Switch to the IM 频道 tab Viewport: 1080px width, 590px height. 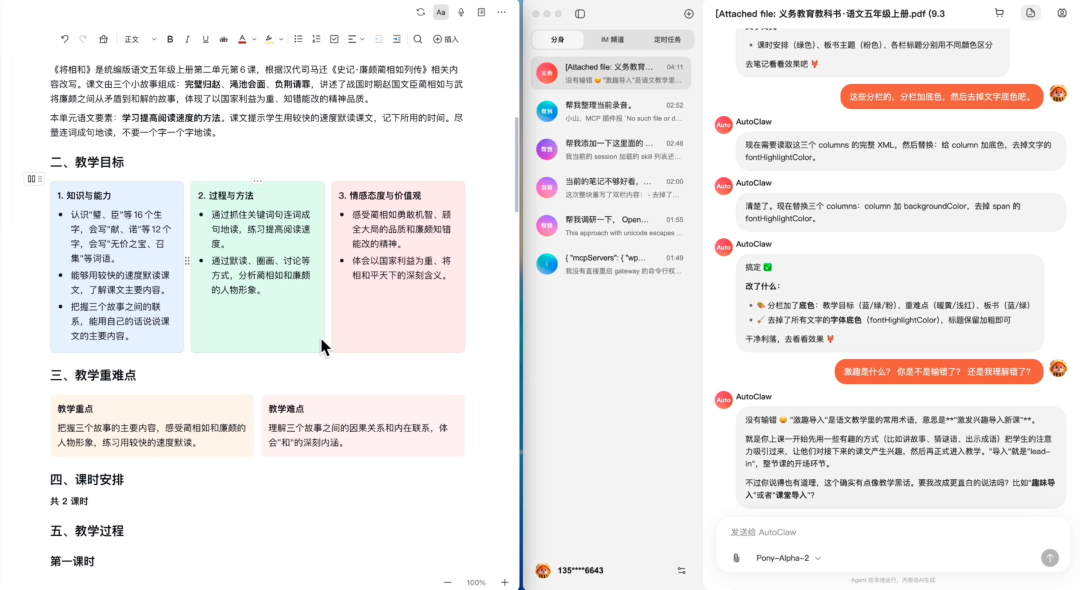pyautogui.click(x=613, y=40)
